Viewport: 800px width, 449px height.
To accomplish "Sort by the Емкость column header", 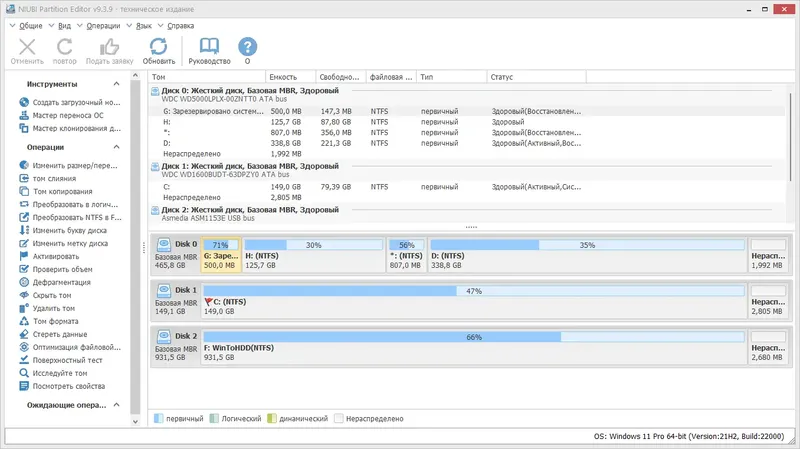I will (291, 77).
